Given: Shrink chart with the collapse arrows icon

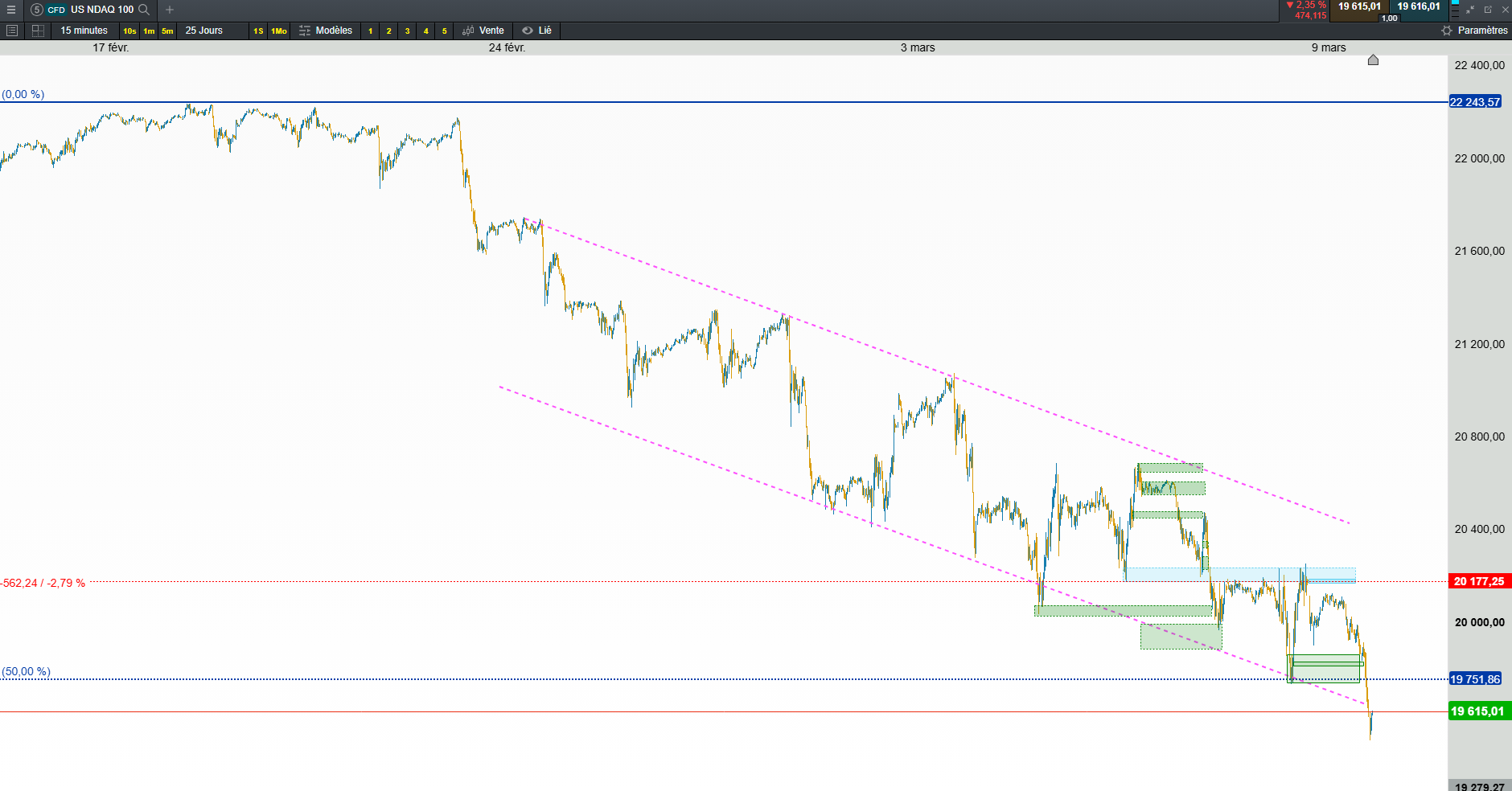Looking at the screenshot, I should [1470, 10].
